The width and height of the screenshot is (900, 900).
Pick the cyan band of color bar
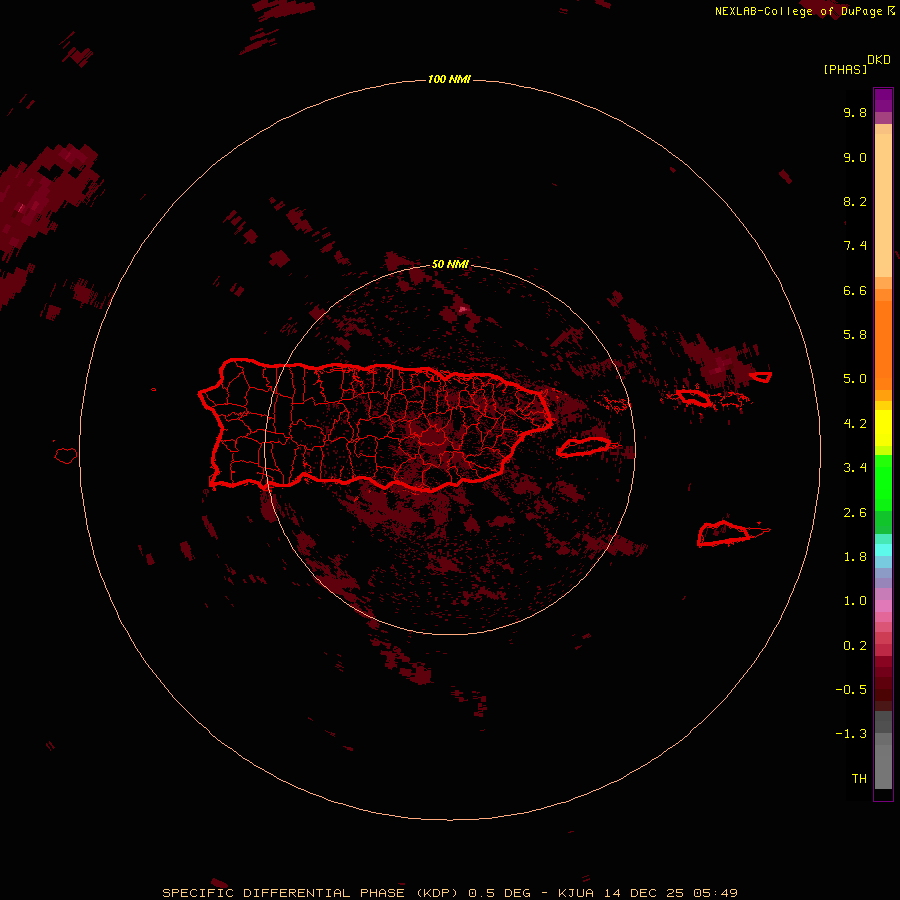tap(883, 550)
